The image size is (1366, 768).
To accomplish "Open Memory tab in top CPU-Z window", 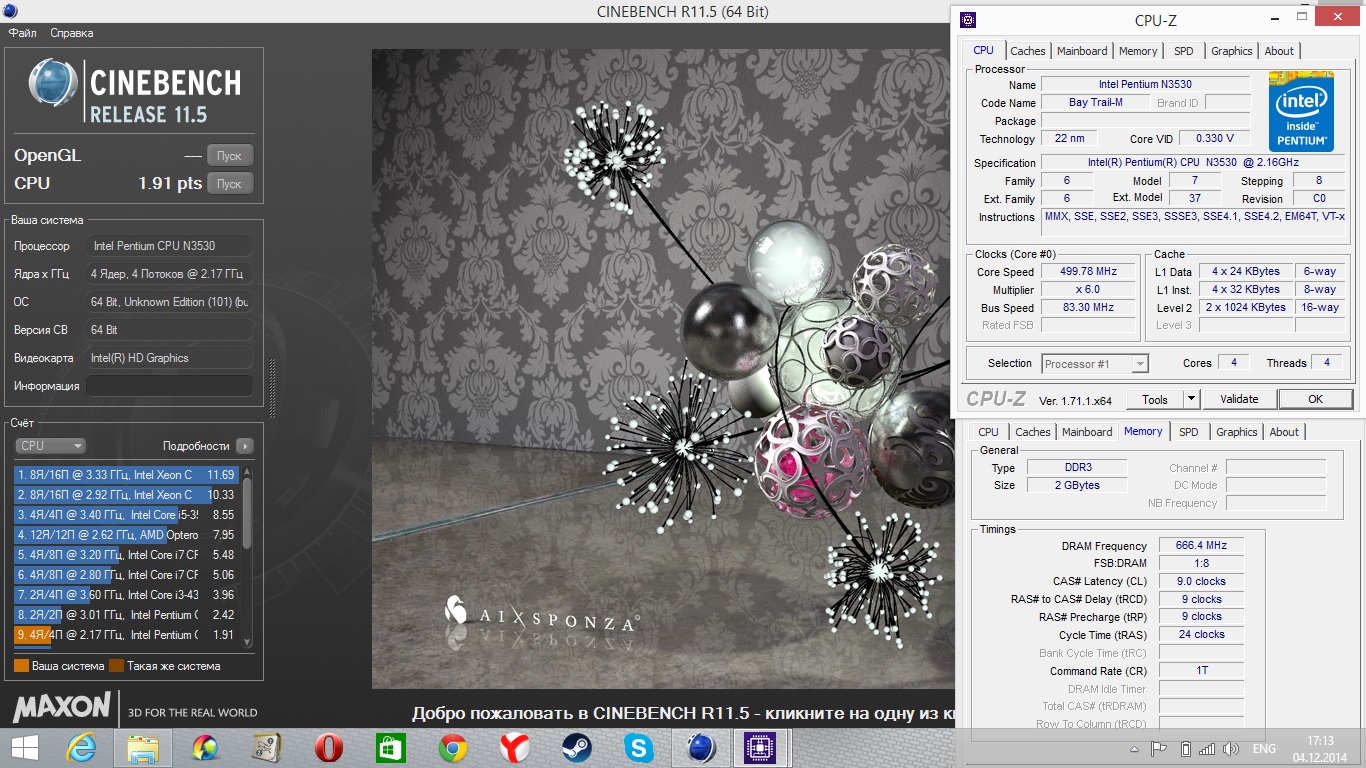I will (1138, 51).
